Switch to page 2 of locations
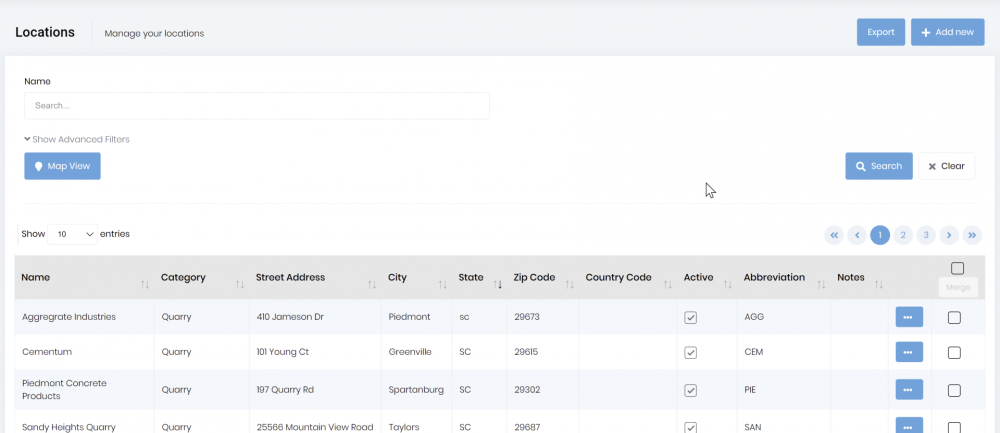 903,235
